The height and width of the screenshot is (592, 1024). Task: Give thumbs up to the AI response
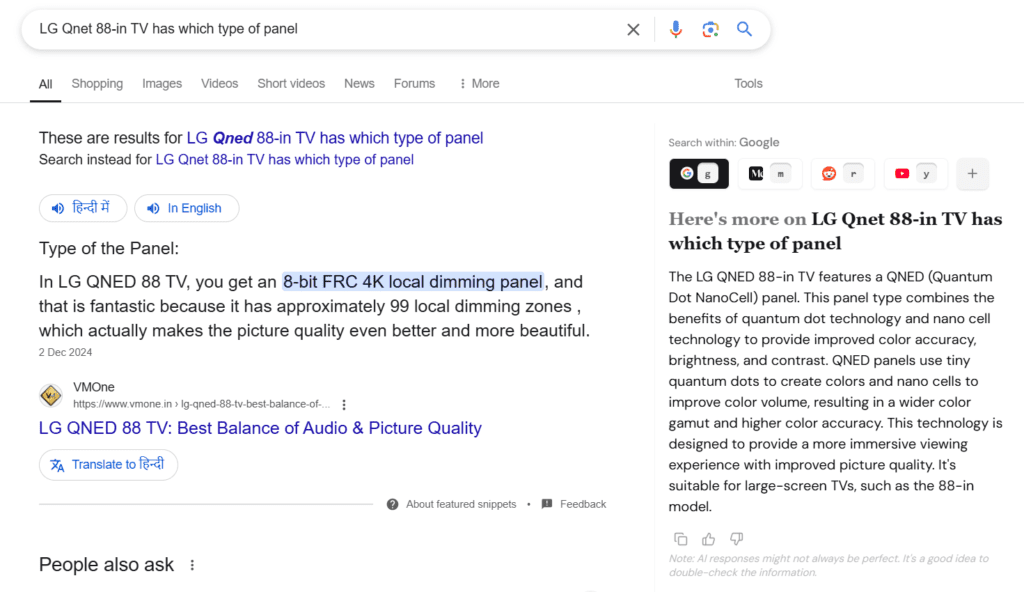708,539
